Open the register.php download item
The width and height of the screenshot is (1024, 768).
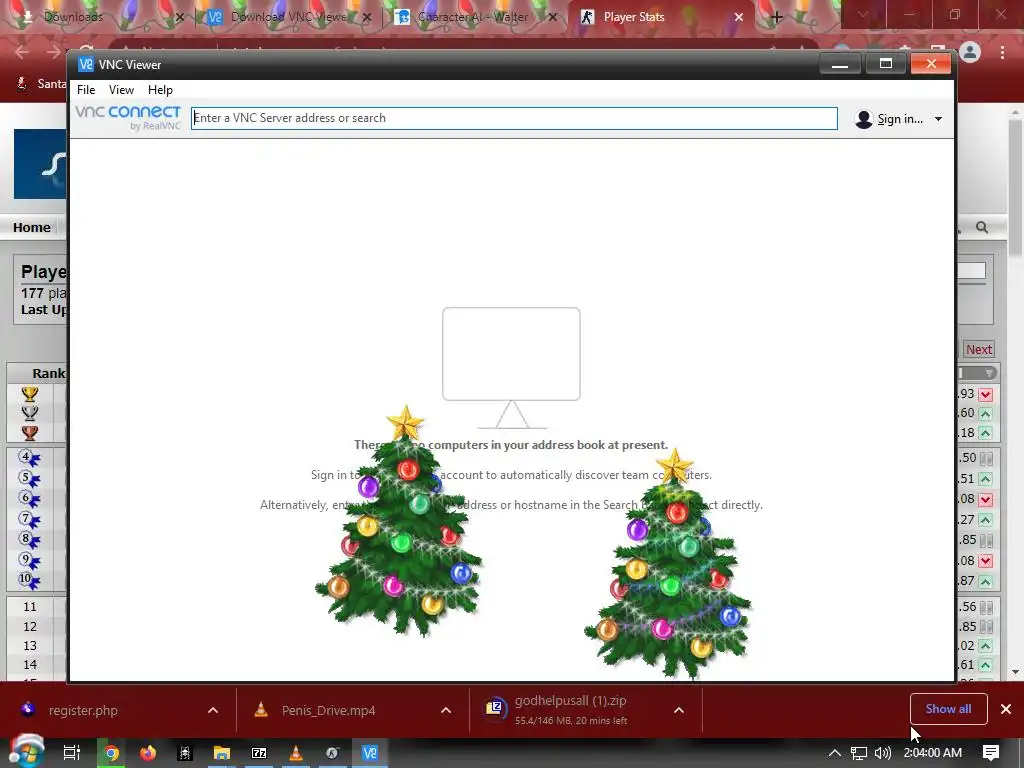pyautogui.click(x=83, y=711)
